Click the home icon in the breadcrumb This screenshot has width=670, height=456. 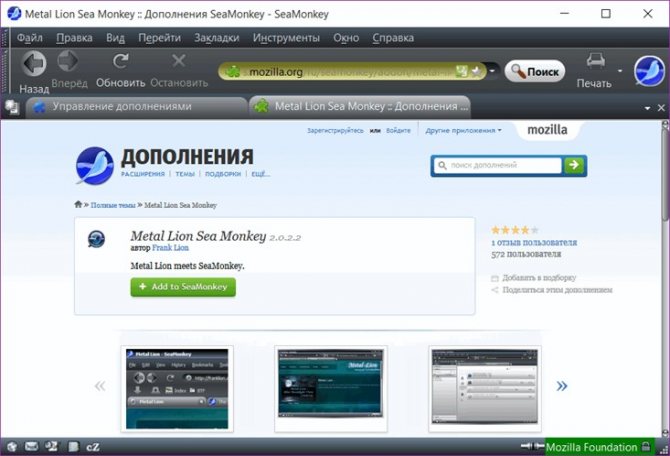pyautogui.click(x=79, y=204)
